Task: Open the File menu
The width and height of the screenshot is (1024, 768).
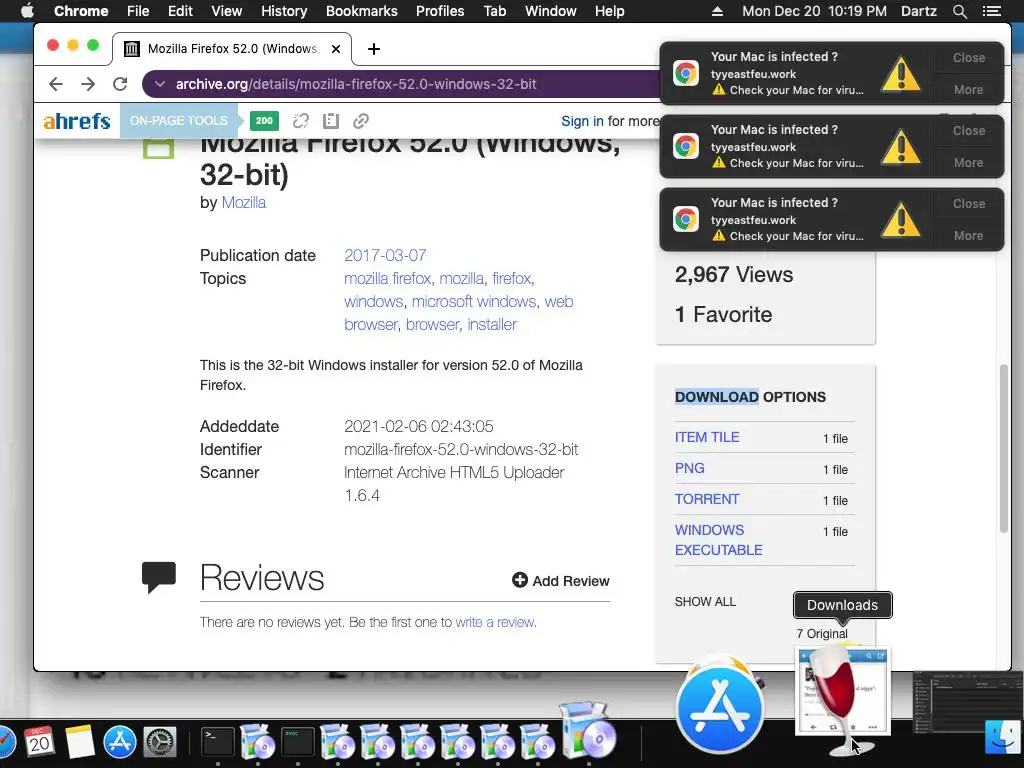Action: pyautogui.click(x=138, y=11)
